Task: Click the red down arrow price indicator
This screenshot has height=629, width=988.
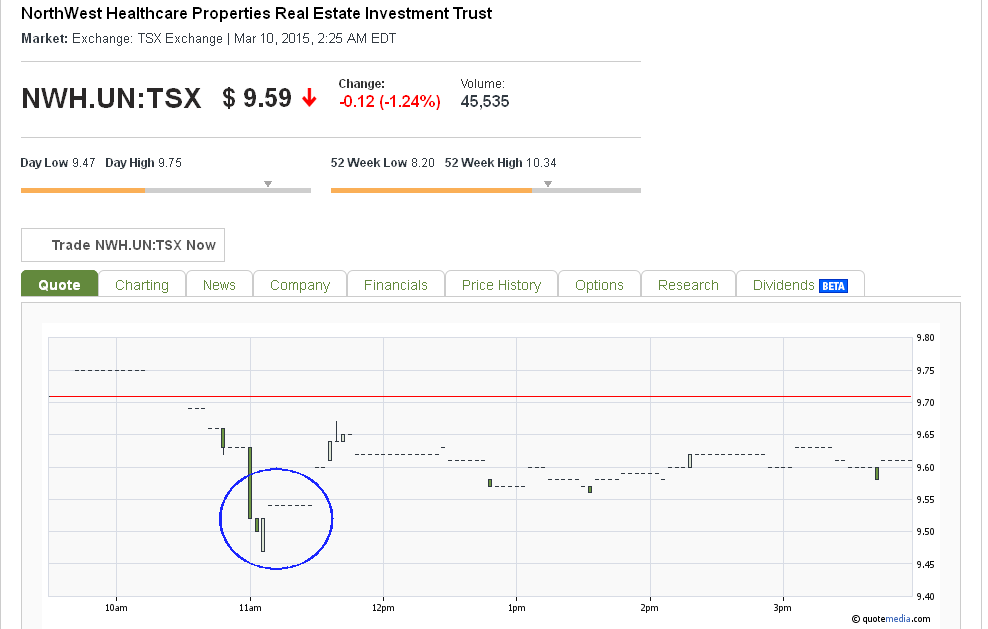Action: (x=309, y=98)
